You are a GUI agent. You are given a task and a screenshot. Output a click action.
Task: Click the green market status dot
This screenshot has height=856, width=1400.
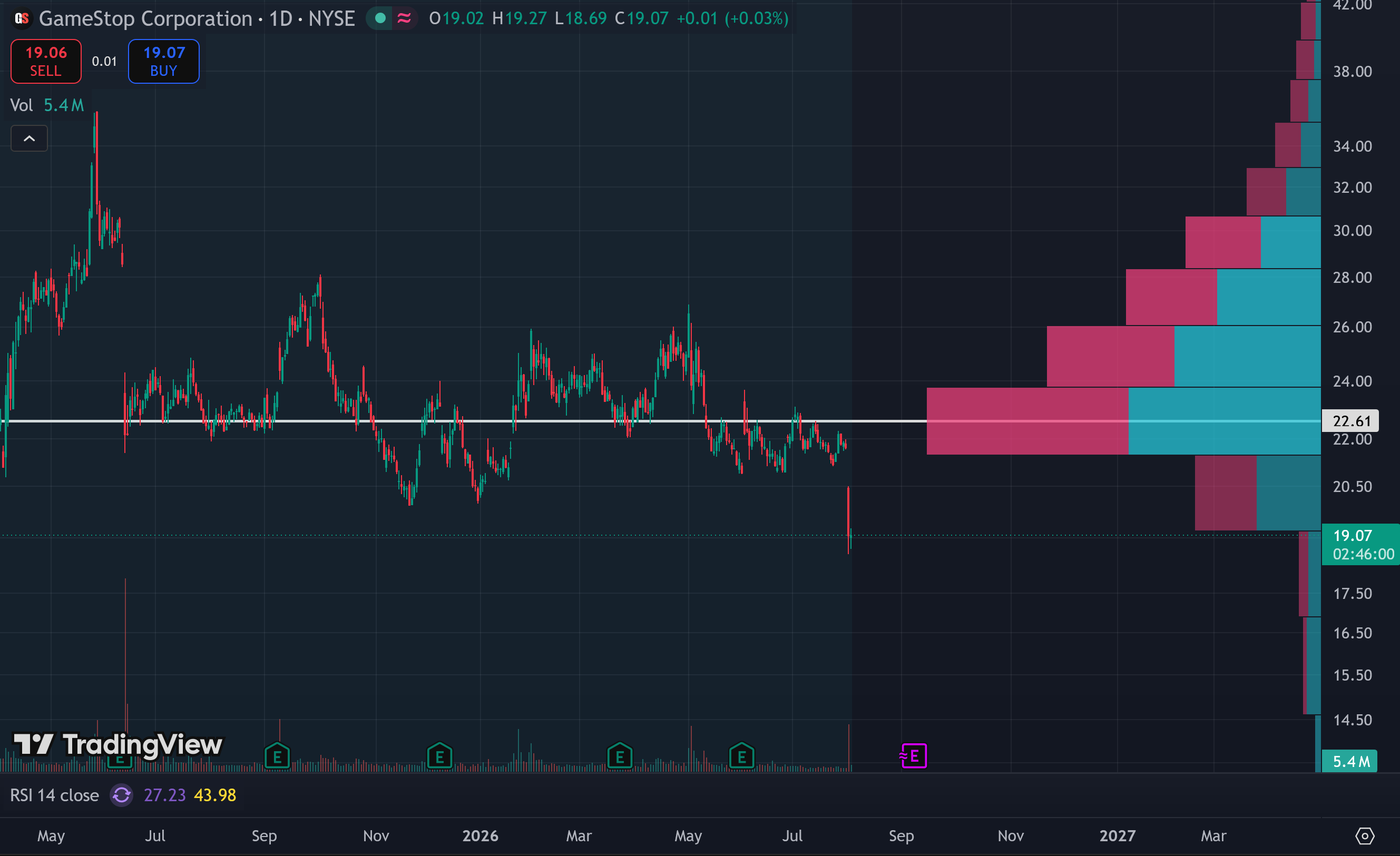pyautogui.click(x=380, y=19)
